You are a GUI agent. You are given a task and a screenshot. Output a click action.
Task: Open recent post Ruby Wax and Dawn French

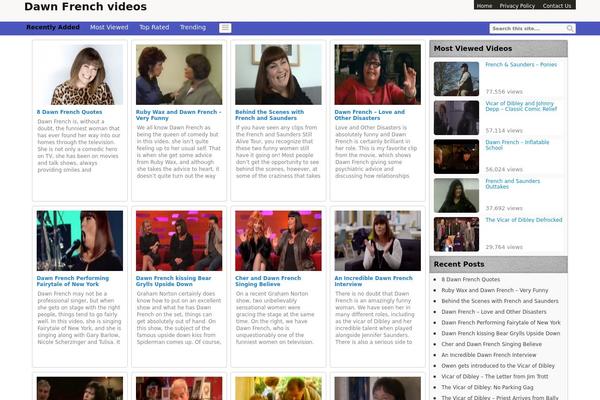495,290
